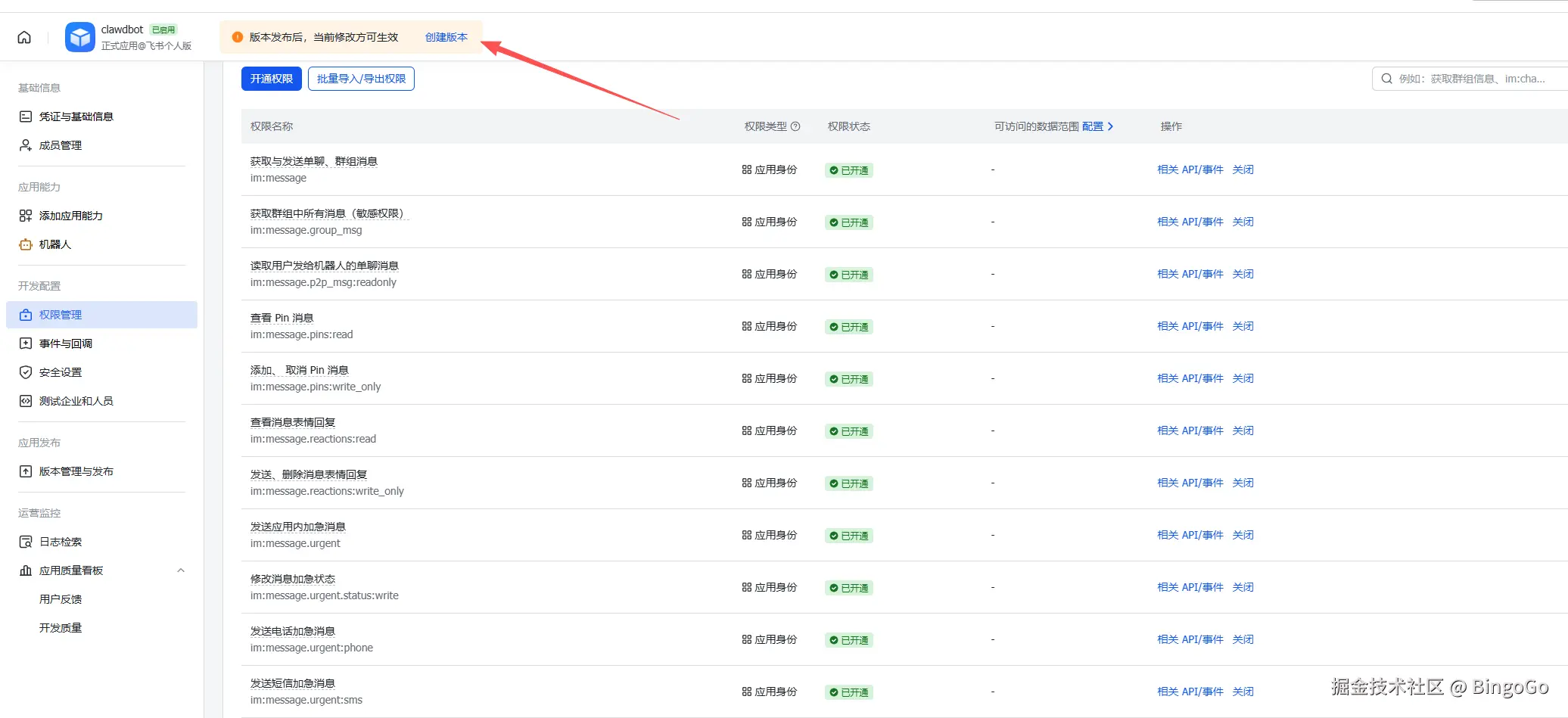
Task: Go to the home page icon
Action: [24, 37]
